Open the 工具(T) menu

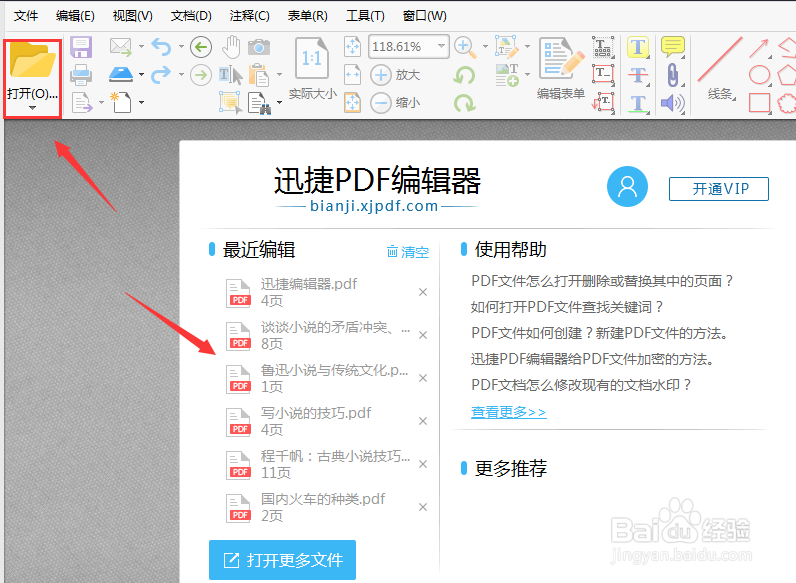[x=365, y=16]
